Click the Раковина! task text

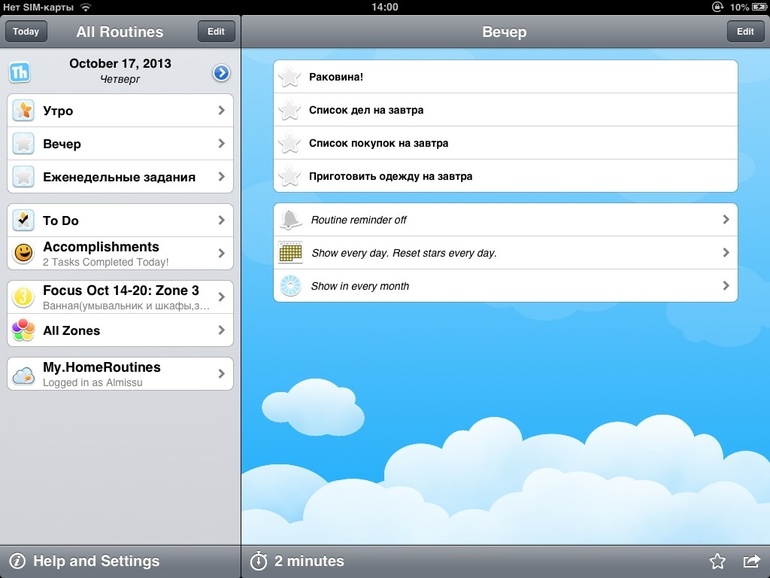[x=336, y=77]
